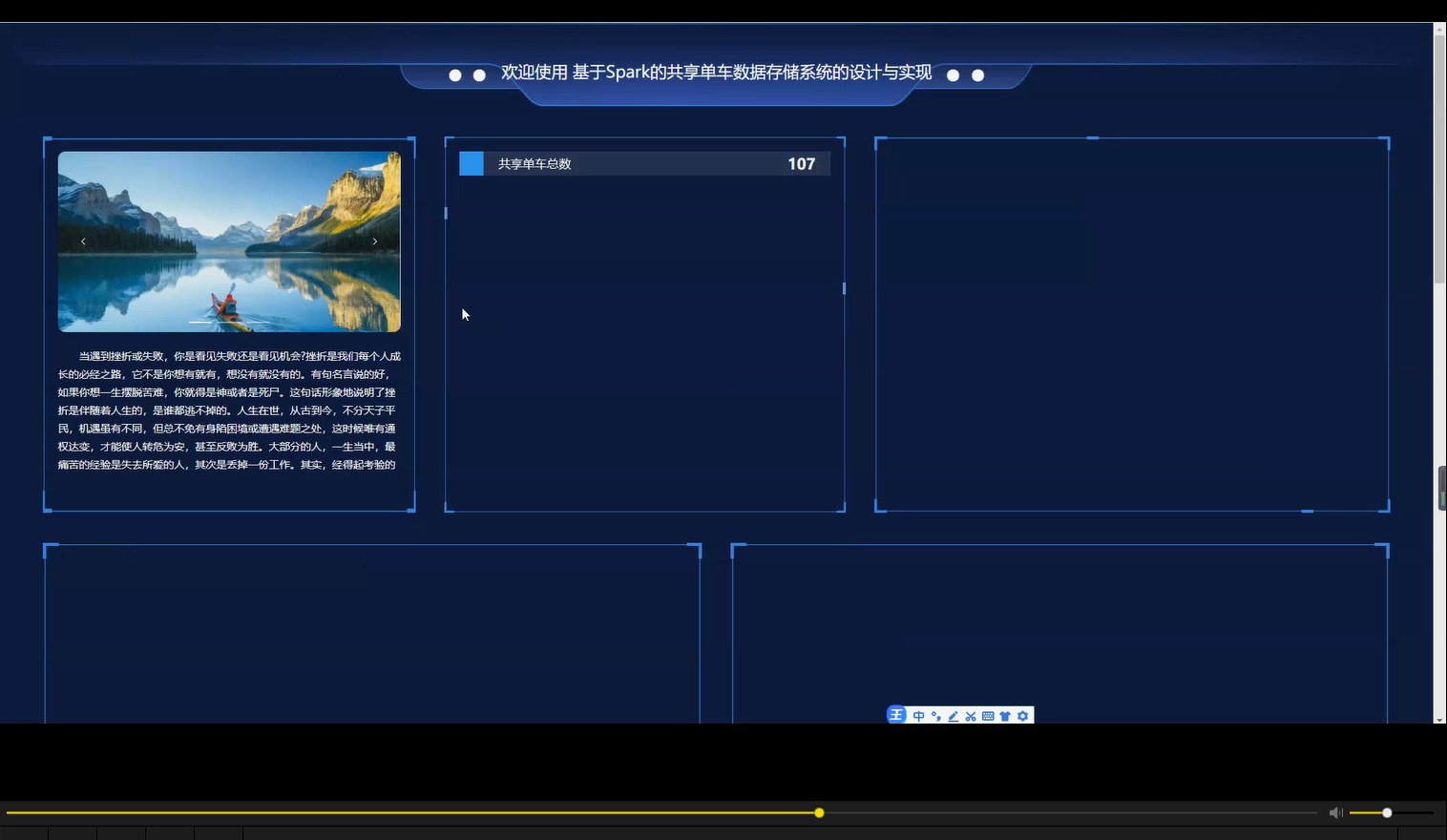Click the 欢迎使用 dashboard title header
1447x840 pixels.
[x=716, y=72]
